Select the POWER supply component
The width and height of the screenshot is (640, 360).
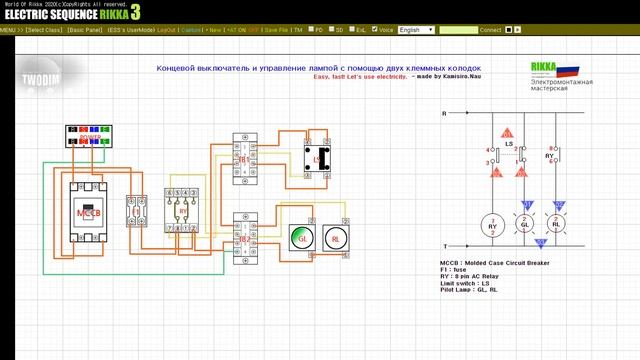pos(89,136)
